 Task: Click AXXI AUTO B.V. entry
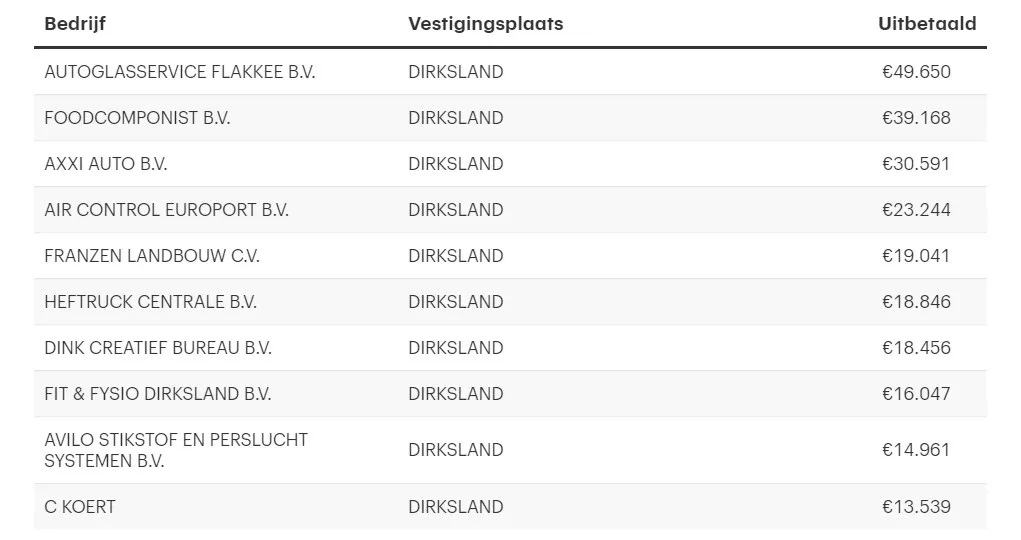[x=106, y=164]
